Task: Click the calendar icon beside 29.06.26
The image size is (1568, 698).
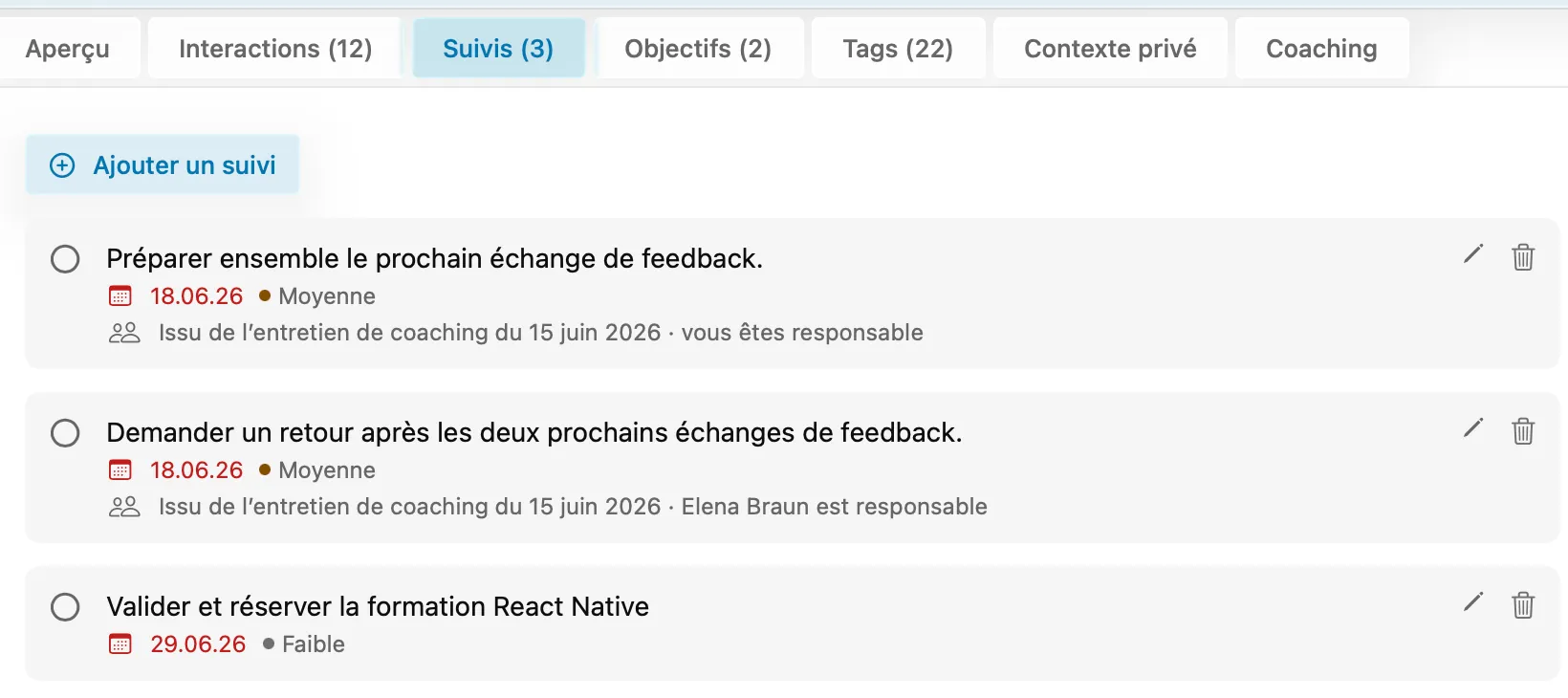Action: [120, 644]
